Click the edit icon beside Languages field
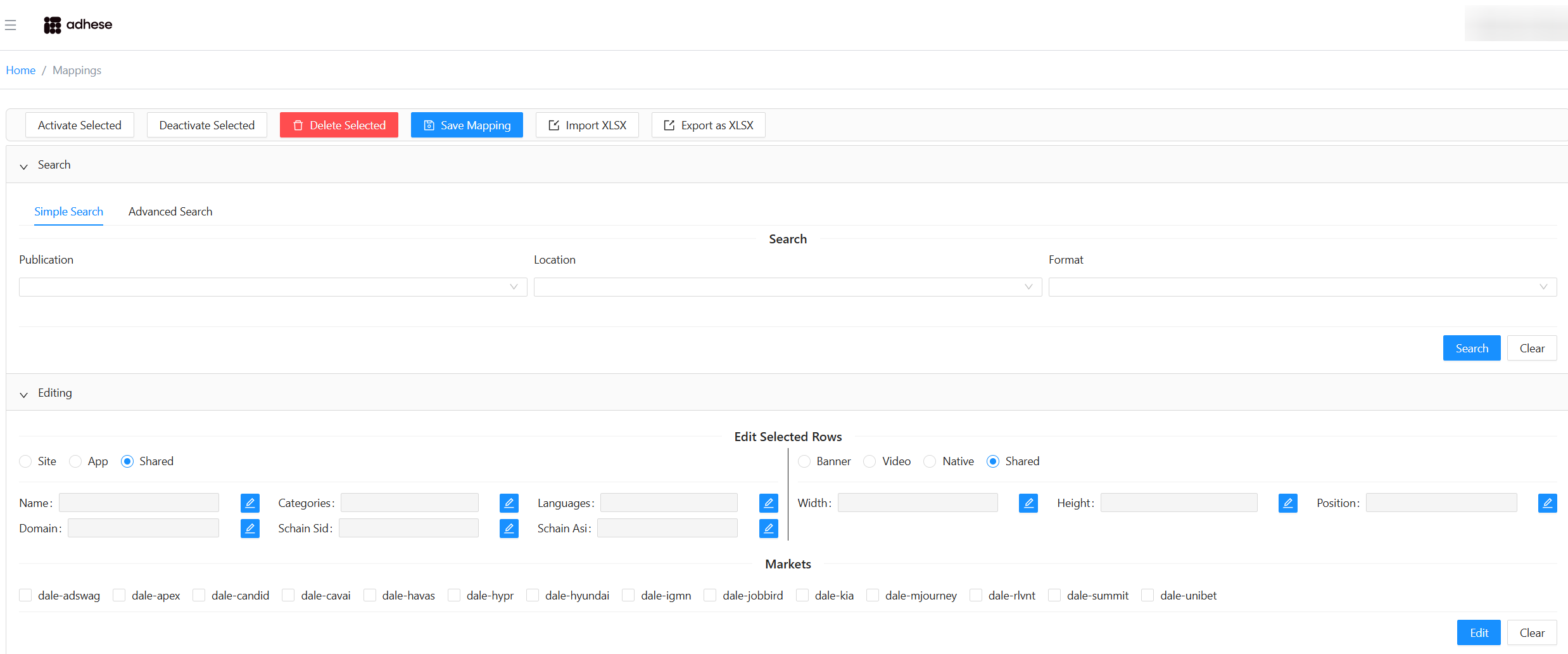The width and height of the screenshot is (1568, 654). 768,503
